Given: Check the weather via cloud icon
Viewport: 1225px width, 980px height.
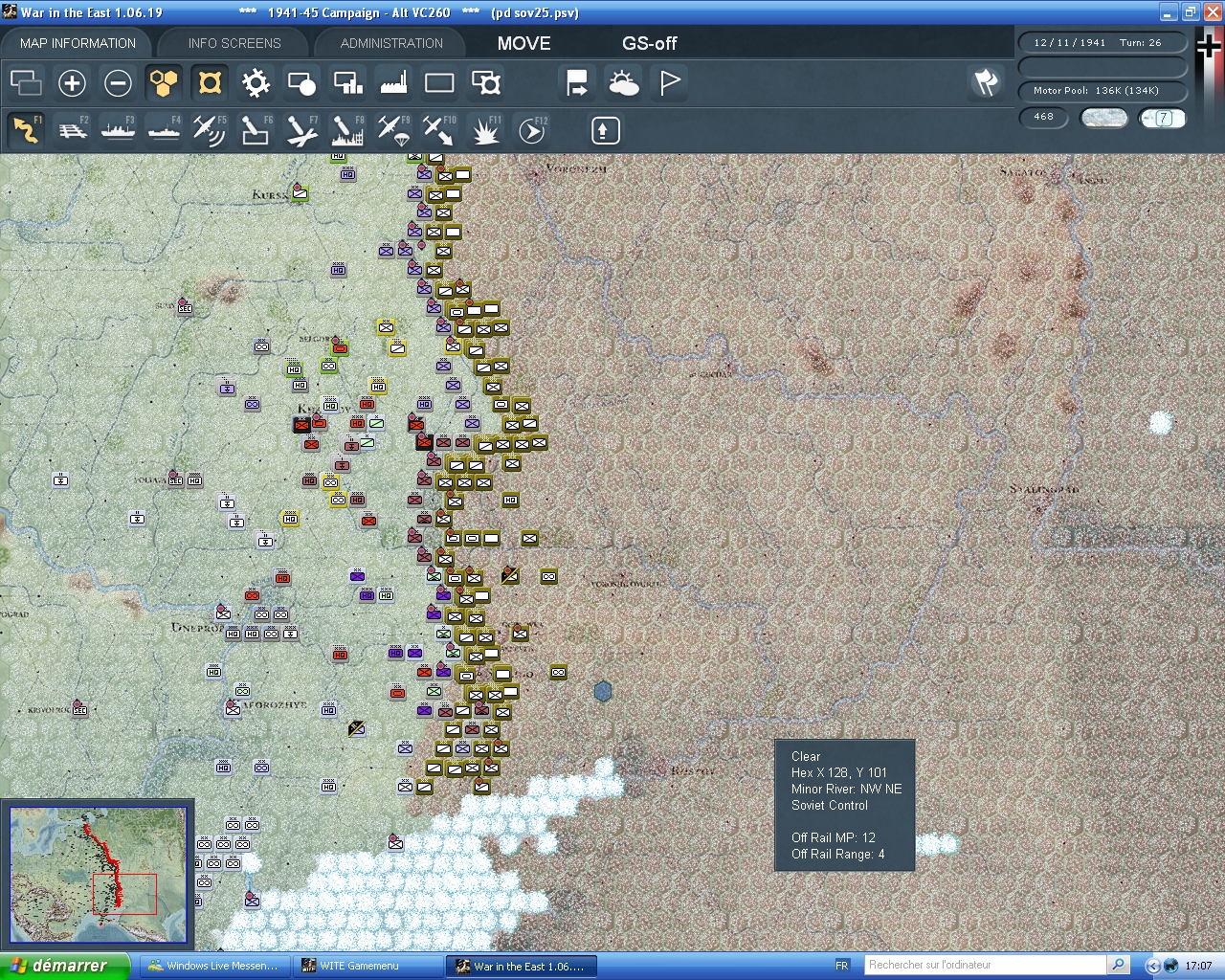Looking at the screenshot, I should (623, 83).
